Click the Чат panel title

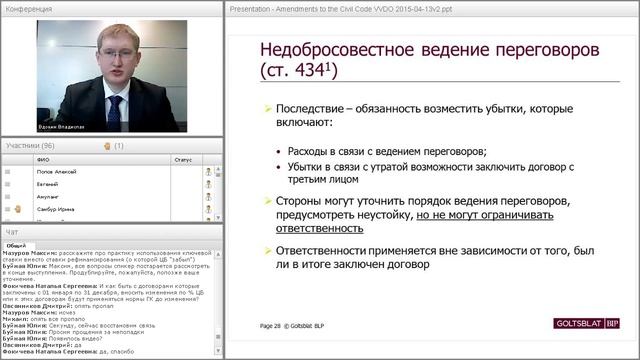pos(11,232)
